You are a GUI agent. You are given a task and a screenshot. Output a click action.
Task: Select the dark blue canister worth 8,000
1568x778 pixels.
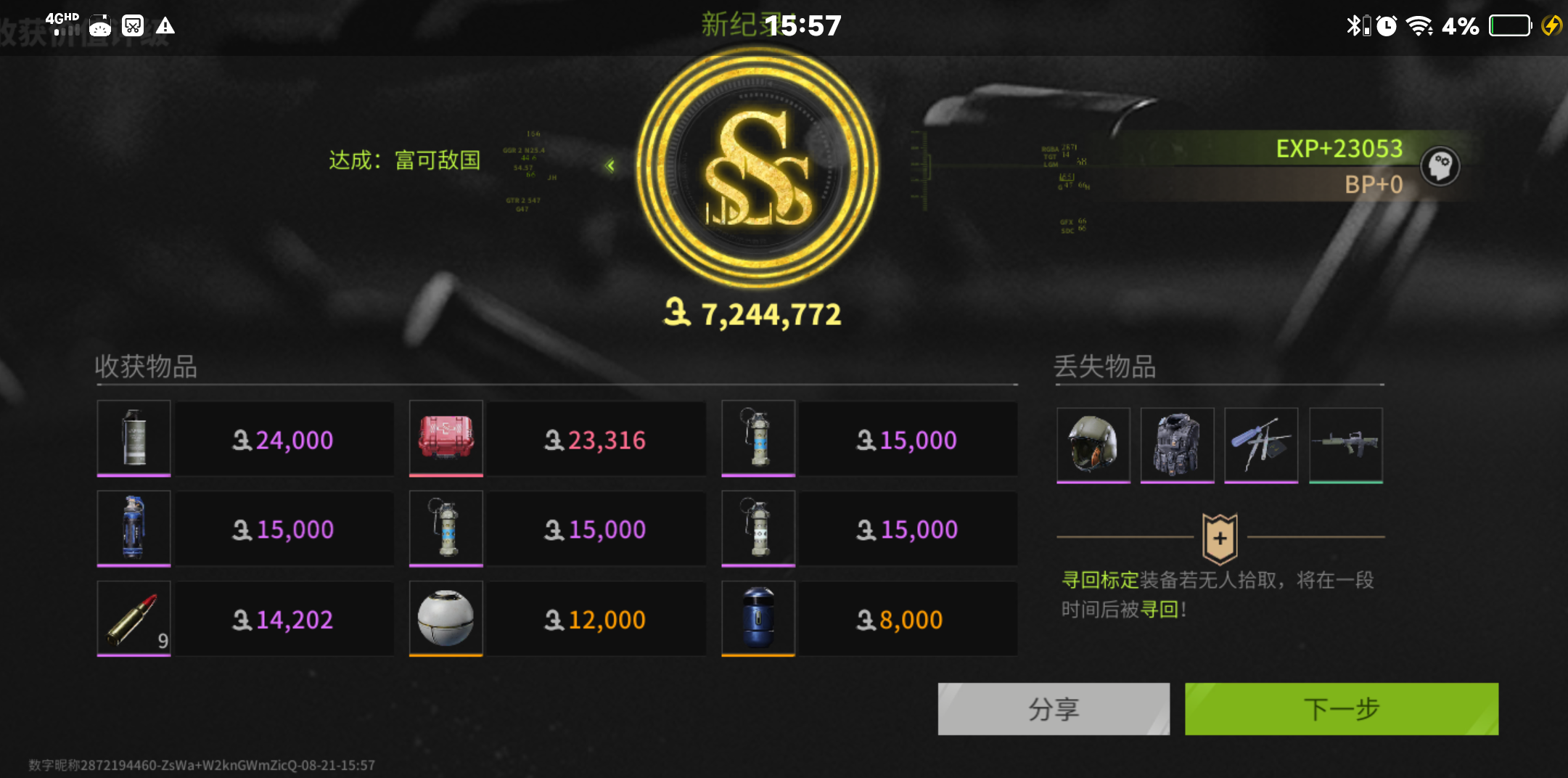(758, 618)
